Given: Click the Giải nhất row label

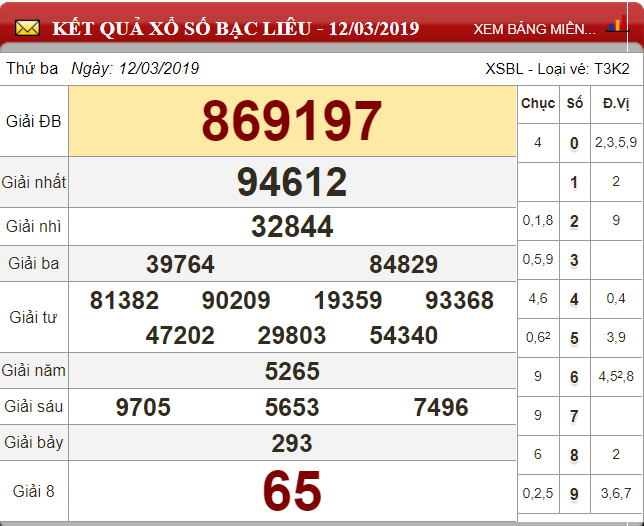Looking at the screenshot, I should tap(34, 182).
